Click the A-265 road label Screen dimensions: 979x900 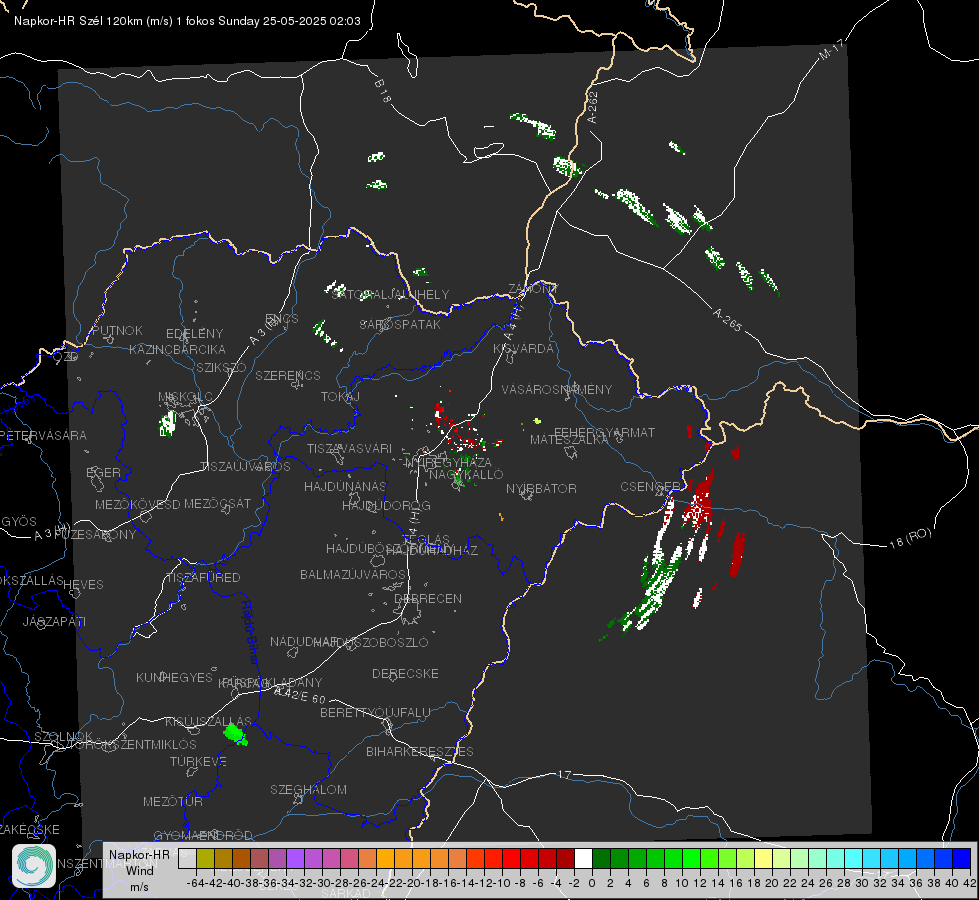[x=727, y=319]
